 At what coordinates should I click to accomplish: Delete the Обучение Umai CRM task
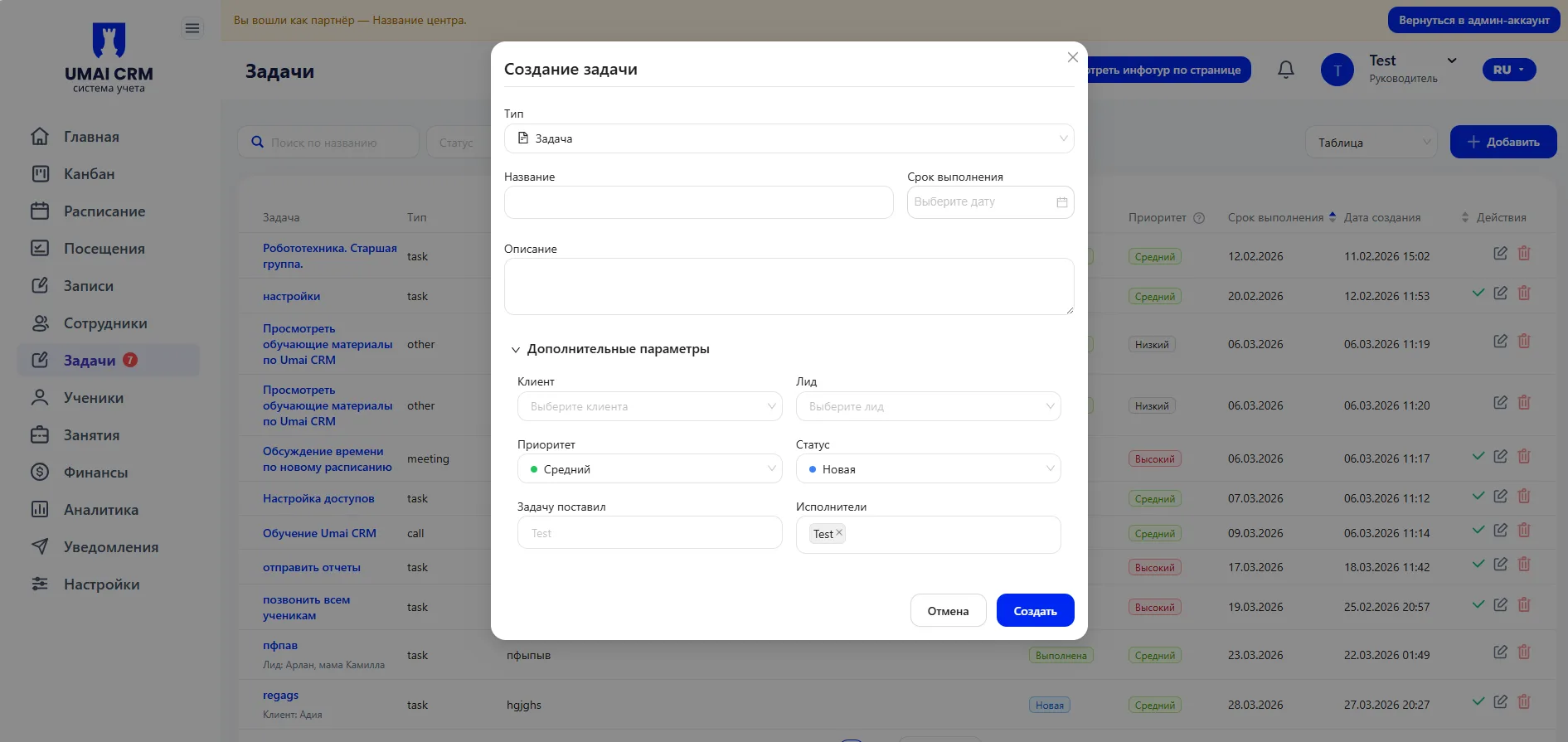pyautogui.click(x=1524, y=530)
